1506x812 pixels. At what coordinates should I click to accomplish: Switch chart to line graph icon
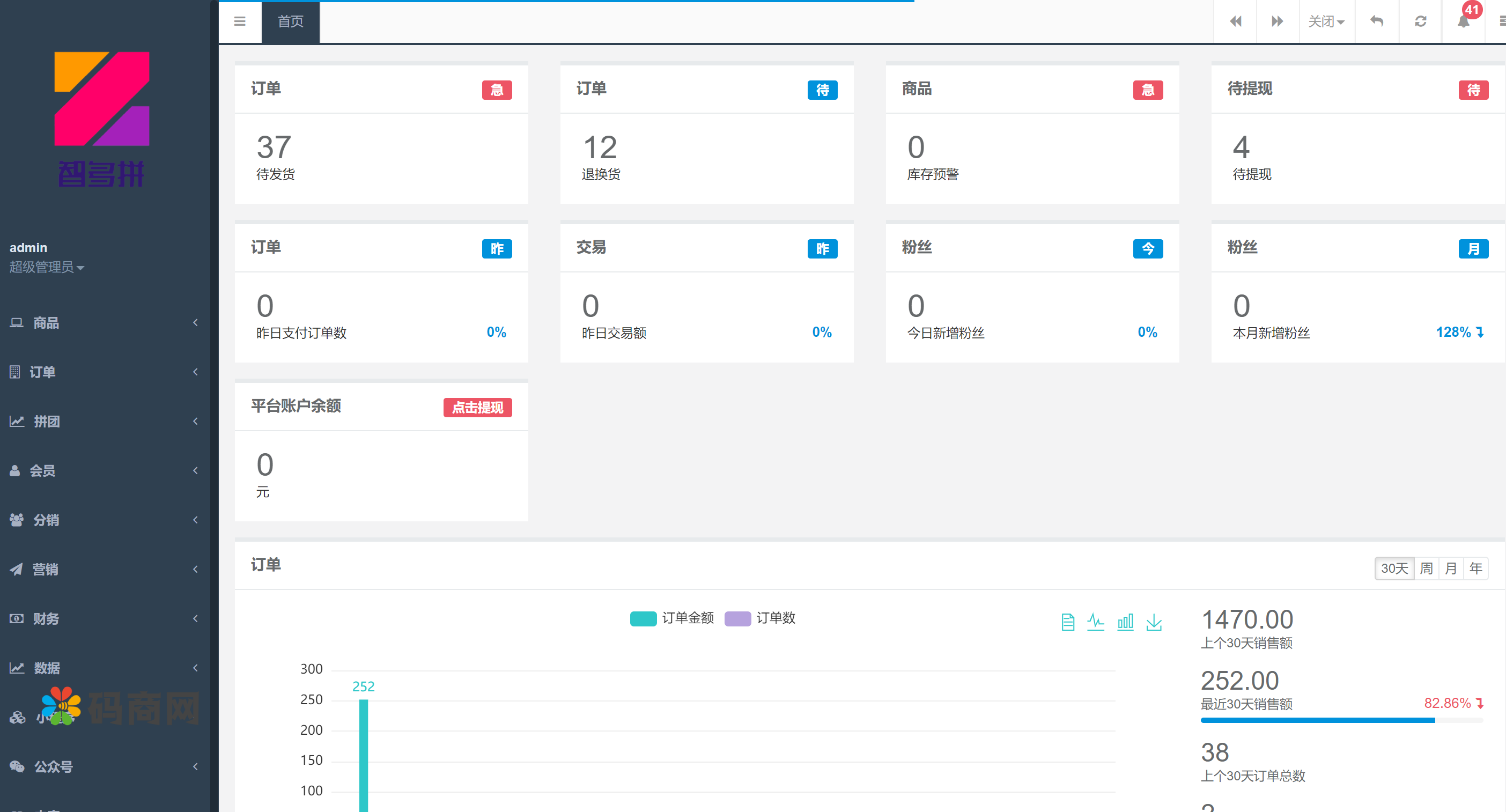(1096, 622)
